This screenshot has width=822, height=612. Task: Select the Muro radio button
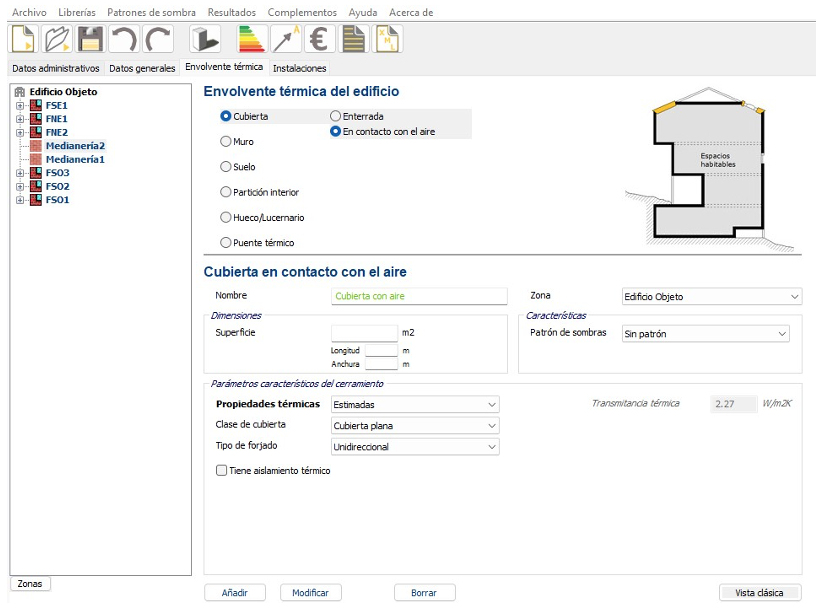point(226,142)
